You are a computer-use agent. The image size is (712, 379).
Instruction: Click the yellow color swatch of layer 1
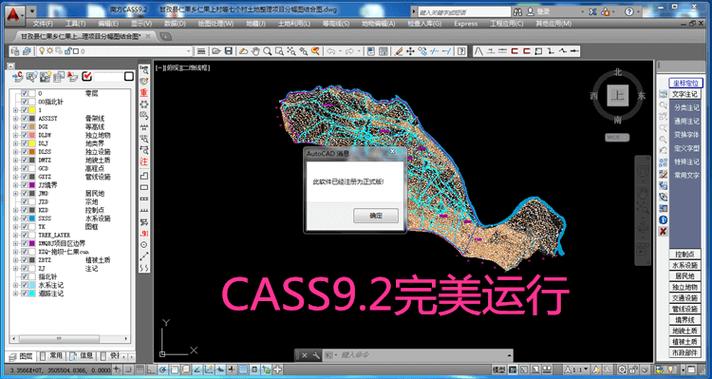[32, 110]
